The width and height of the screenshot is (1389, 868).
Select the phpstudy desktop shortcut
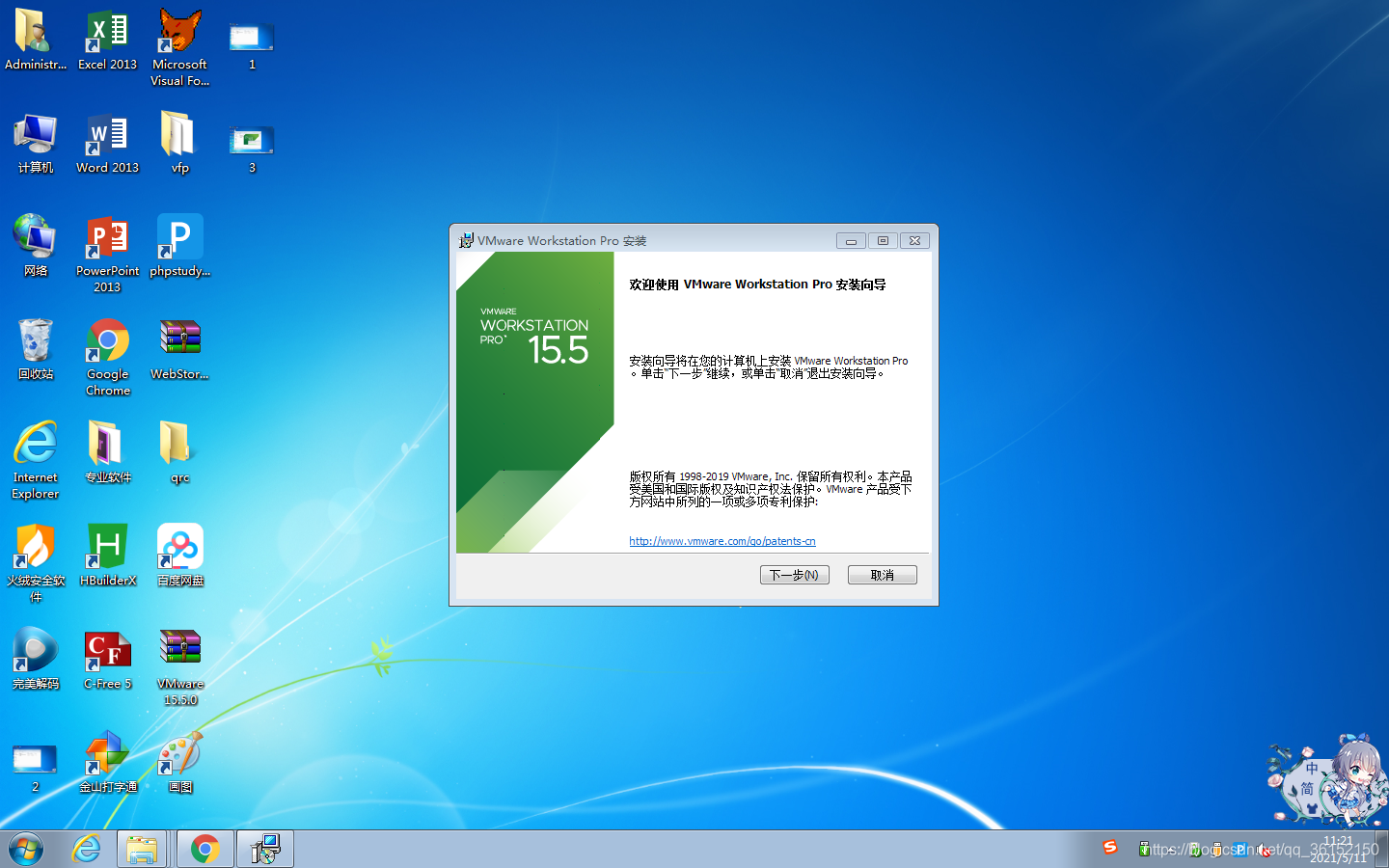click(179, 247)
